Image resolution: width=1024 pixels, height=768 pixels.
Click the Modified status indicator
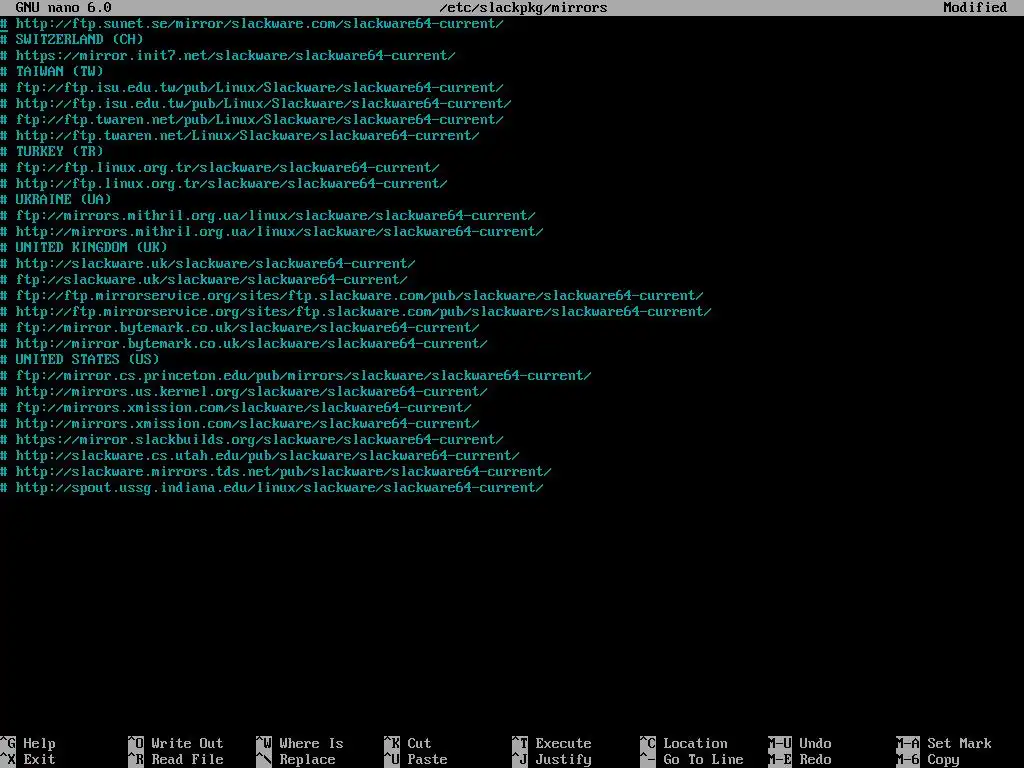(x=975, y=7)
